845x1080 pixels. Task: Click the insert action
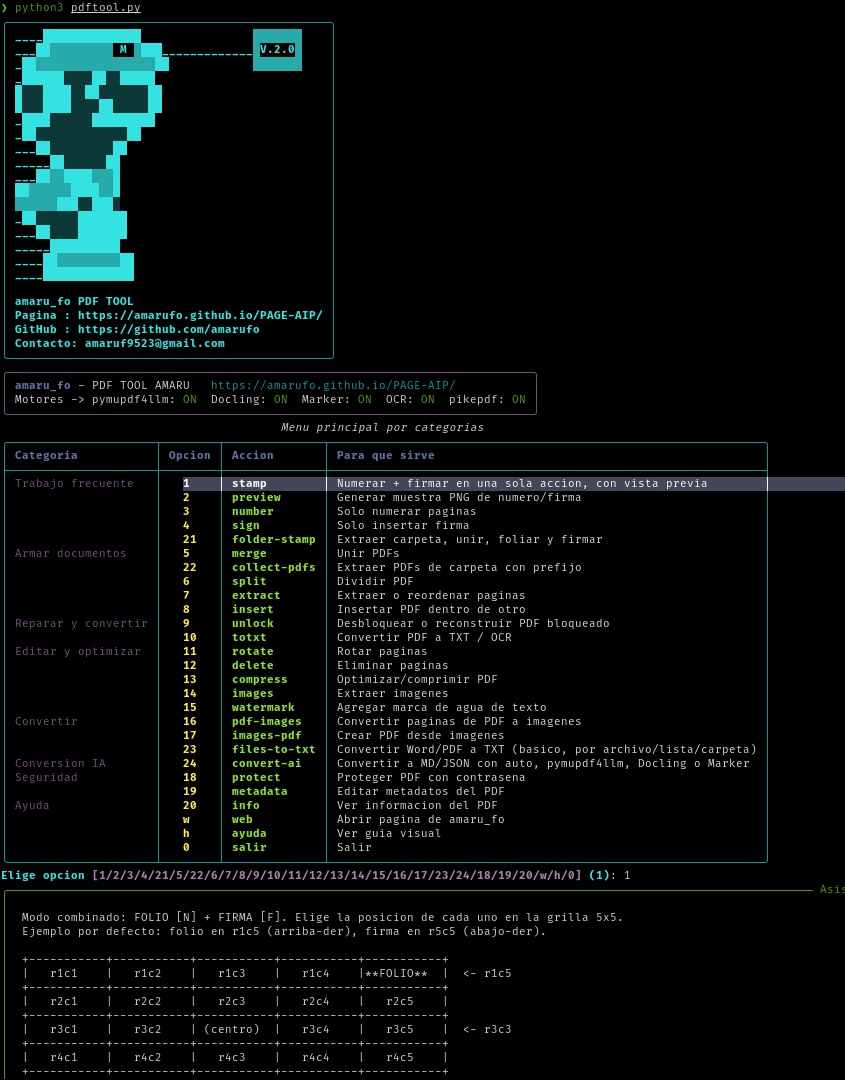pyautogui.click(x=253, y=610)
